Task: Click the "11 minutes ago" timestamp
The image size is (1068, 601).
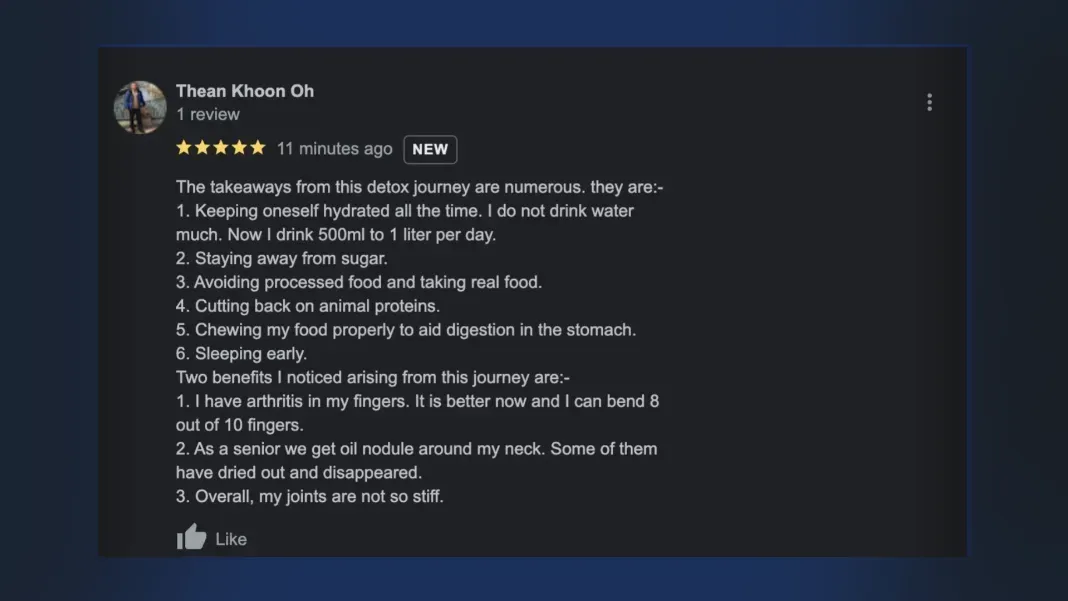Action: (334, 149)
